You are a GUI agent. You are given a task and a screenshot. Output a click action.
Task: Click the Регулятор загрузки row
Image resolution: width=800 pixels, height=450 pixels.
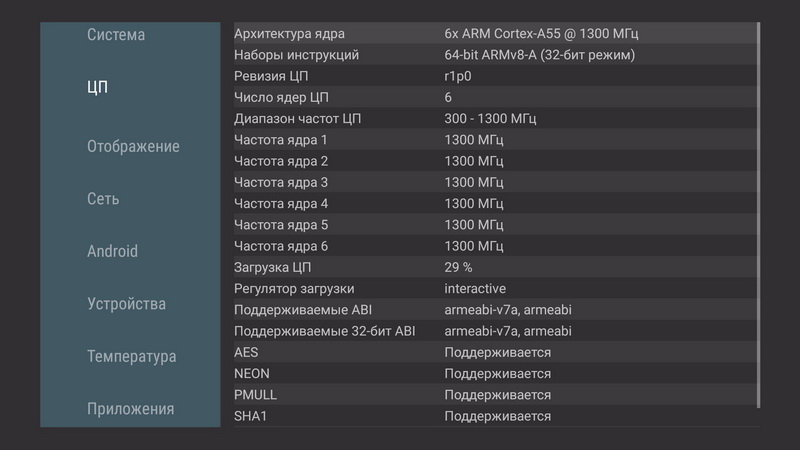click(x=495, y=288)
